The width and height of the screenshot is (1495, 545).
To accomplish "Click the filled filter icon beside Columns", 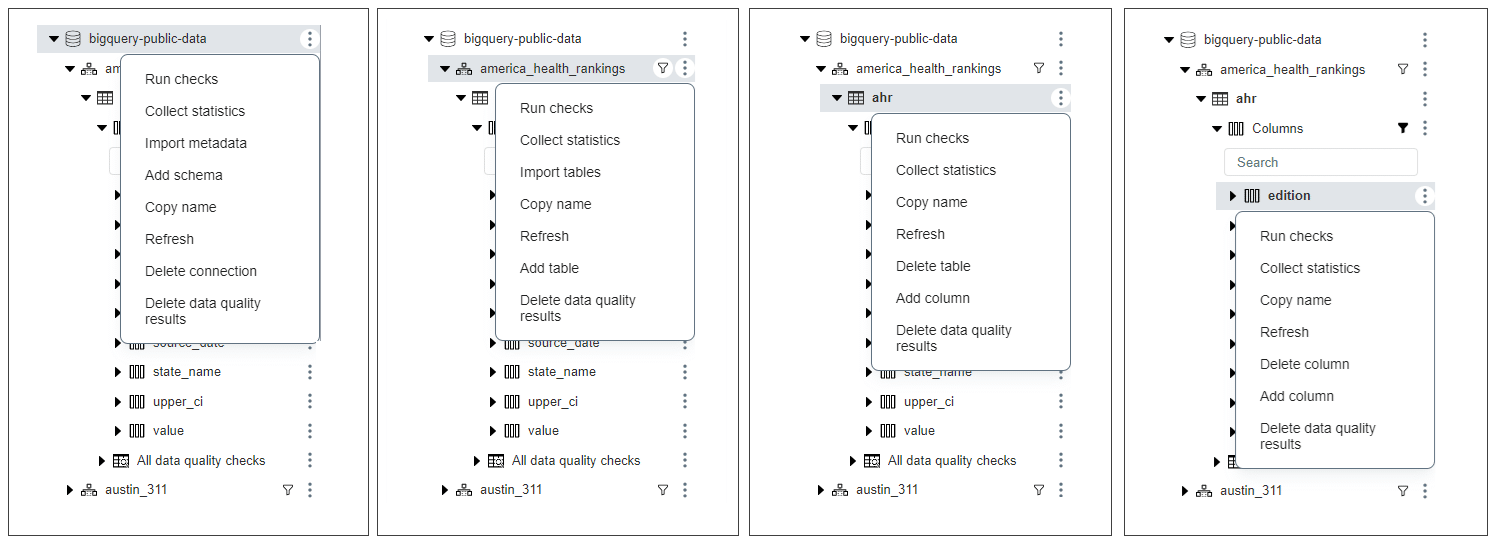I will pos(1403,128).
